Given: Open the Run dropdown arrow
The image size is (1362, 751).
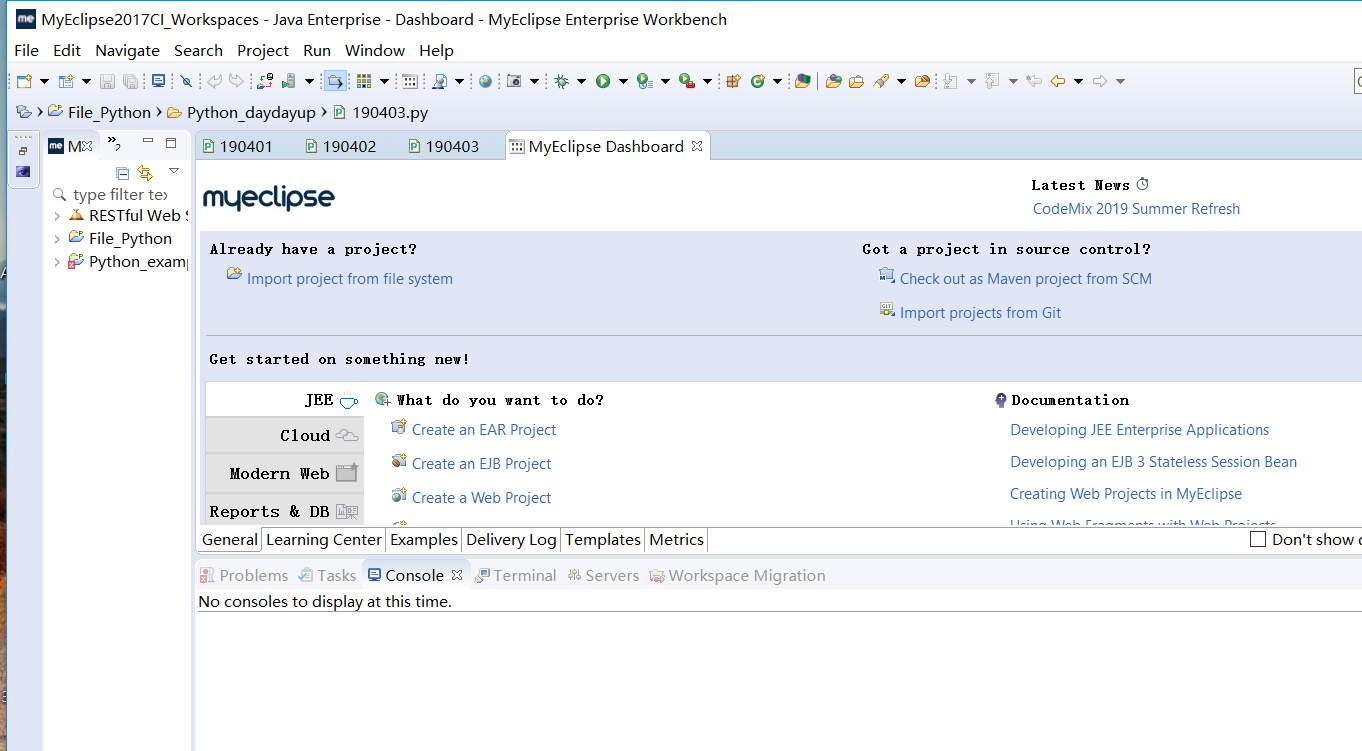Looking at the screenshot, I should [x=623, y=81].
